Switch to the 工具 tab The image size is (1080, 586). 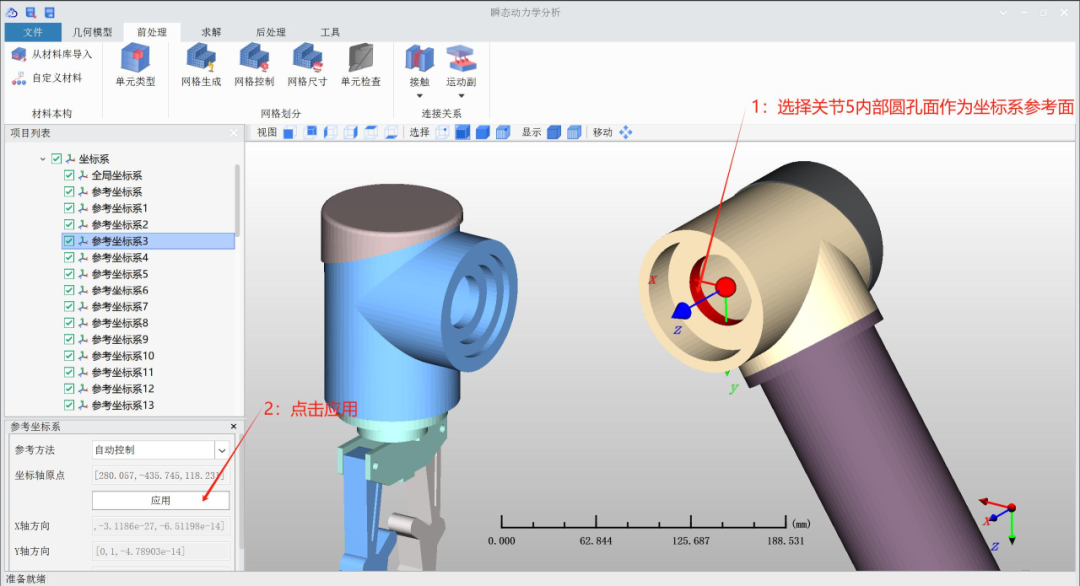[x=330, y=32]
